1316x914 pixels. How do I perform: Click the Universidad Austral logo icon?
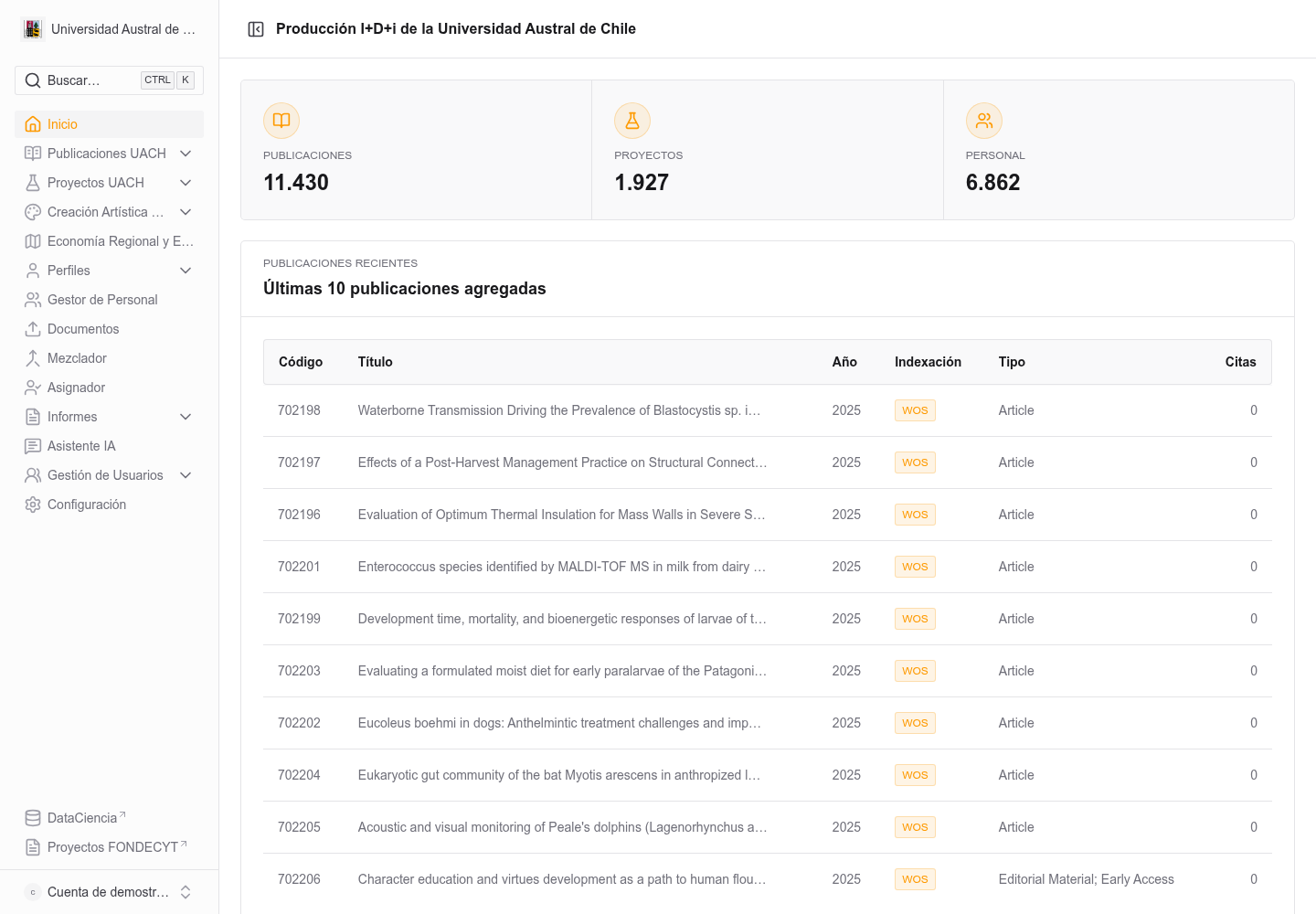[x=33, y=29]
